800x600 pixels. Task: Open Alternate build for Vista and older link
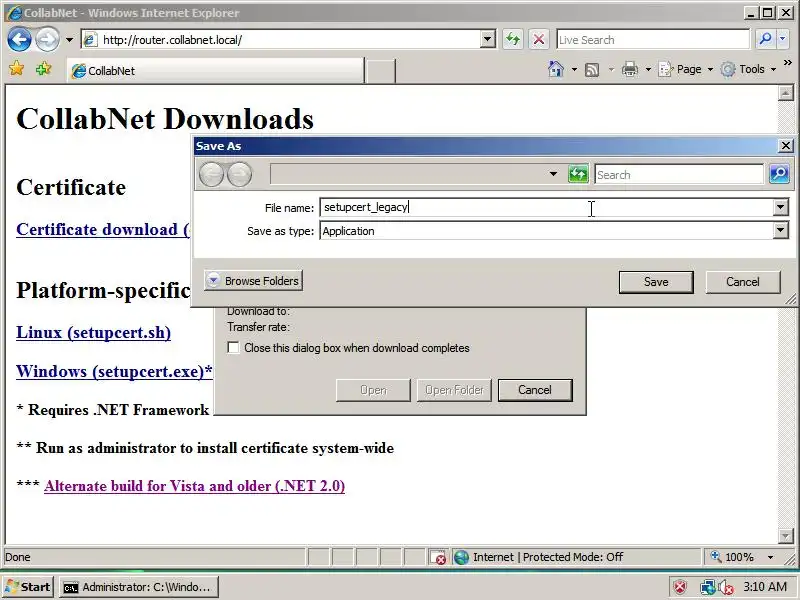pyautogui.click(x=194, y=486)
